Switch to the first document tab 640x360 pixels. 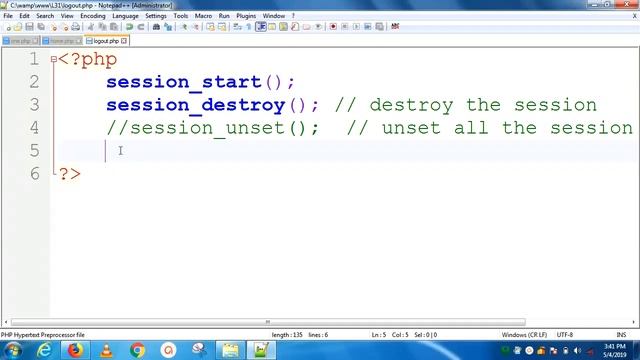(x=20, y=41)
